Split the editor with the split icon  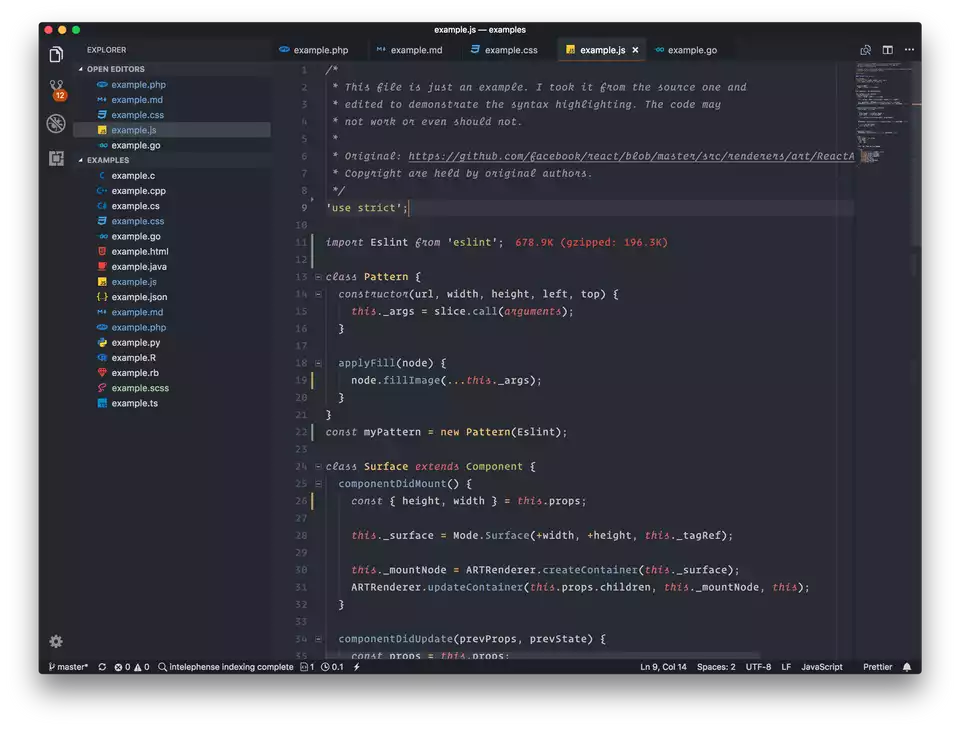click(x=887, y=50)
